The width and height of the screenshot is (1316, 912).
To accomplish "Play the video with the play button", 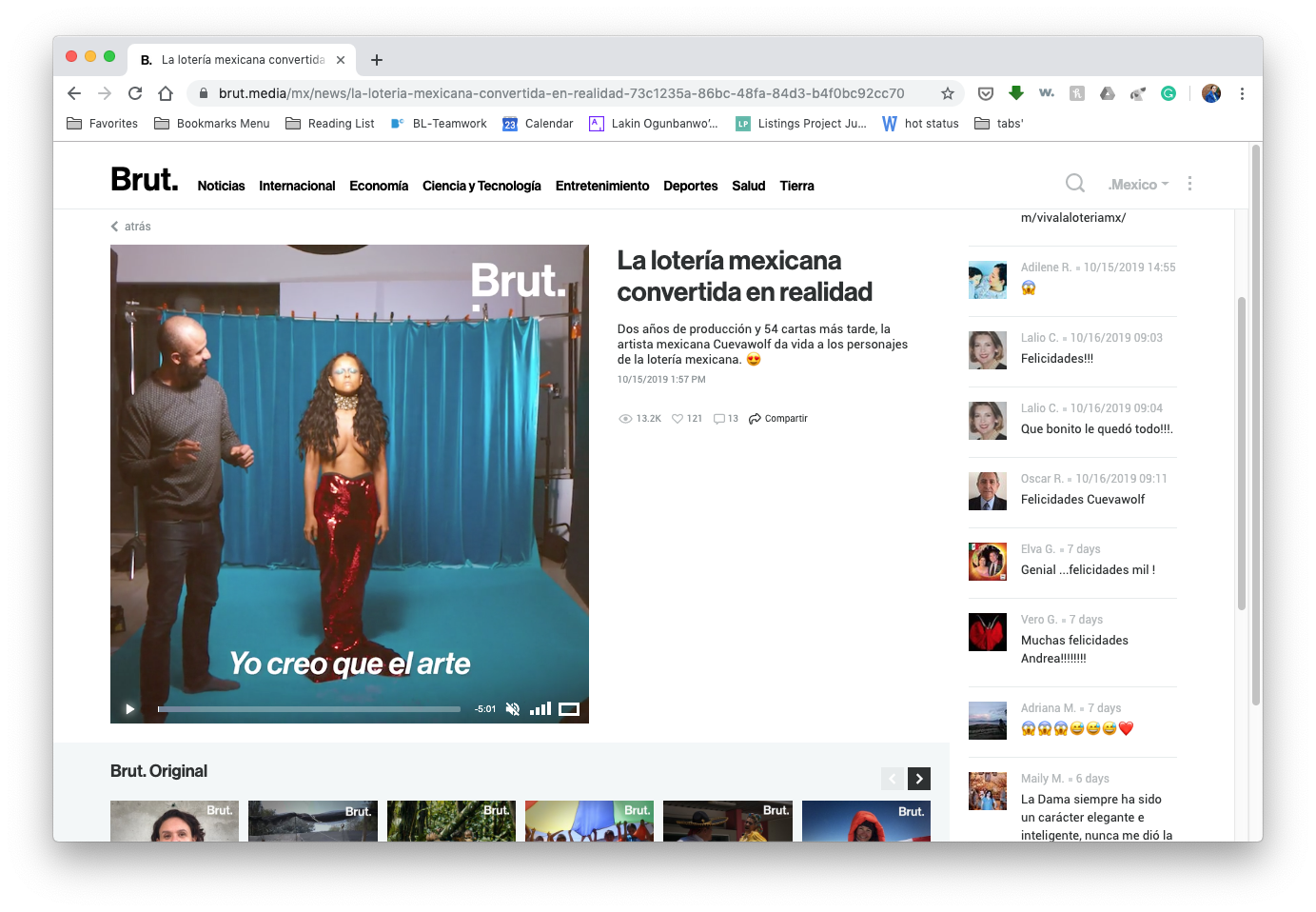I will tap(129, 709).
